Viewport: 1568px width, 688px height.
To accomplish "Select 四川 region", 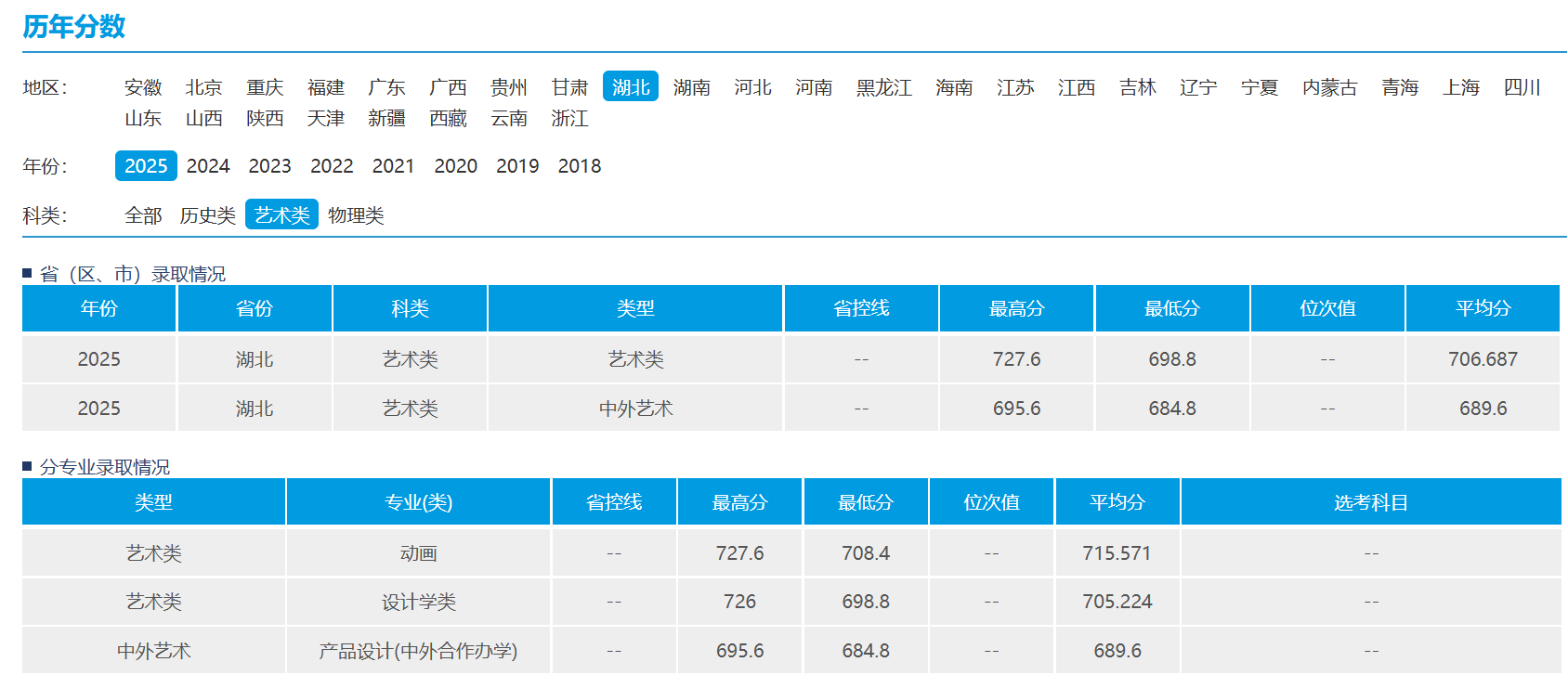I will click(1522, 87).
